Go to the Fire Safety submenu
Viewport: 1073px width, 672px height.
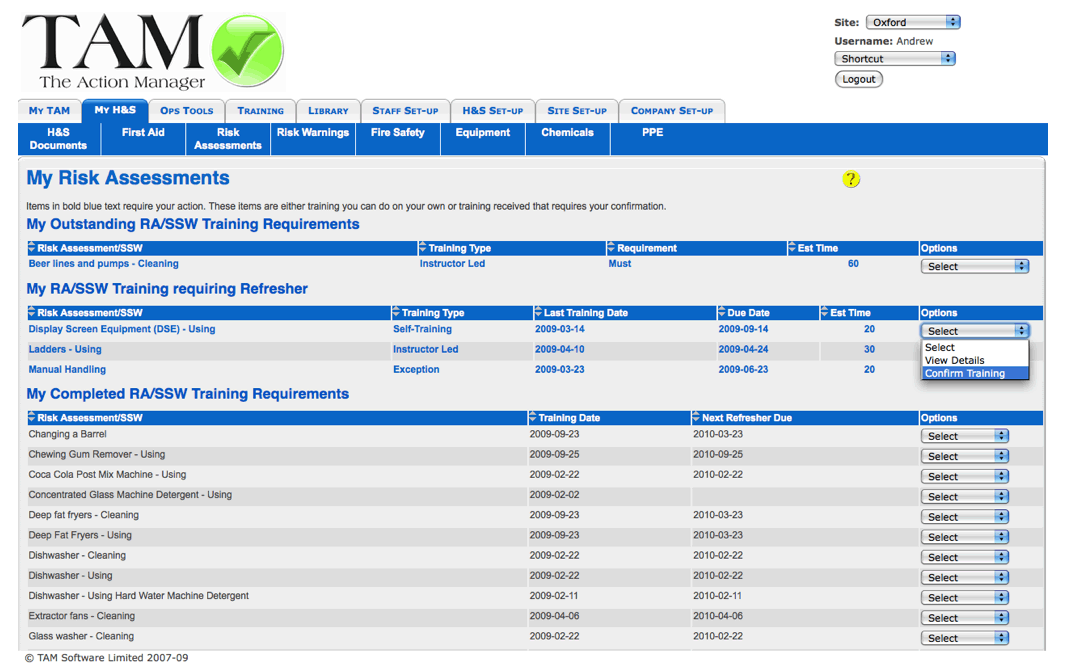pyautogui.click(x=398, y=133)
